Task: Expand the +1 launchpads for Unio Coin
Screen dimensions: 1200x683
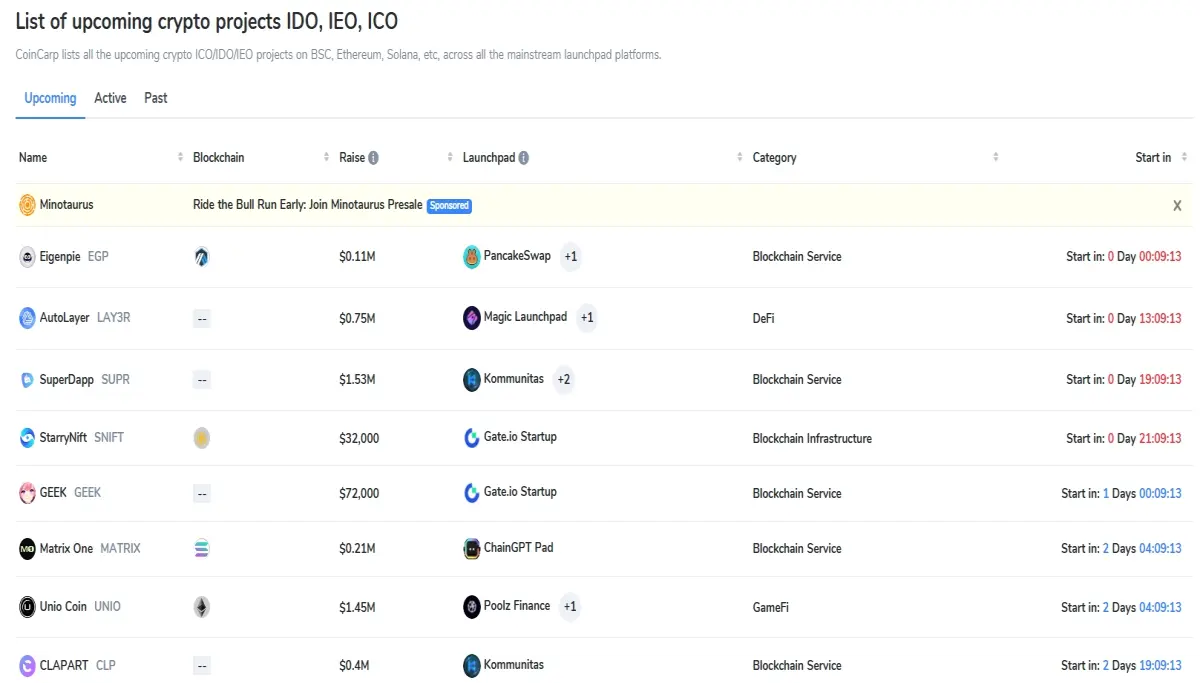Action: pos(570,607)
